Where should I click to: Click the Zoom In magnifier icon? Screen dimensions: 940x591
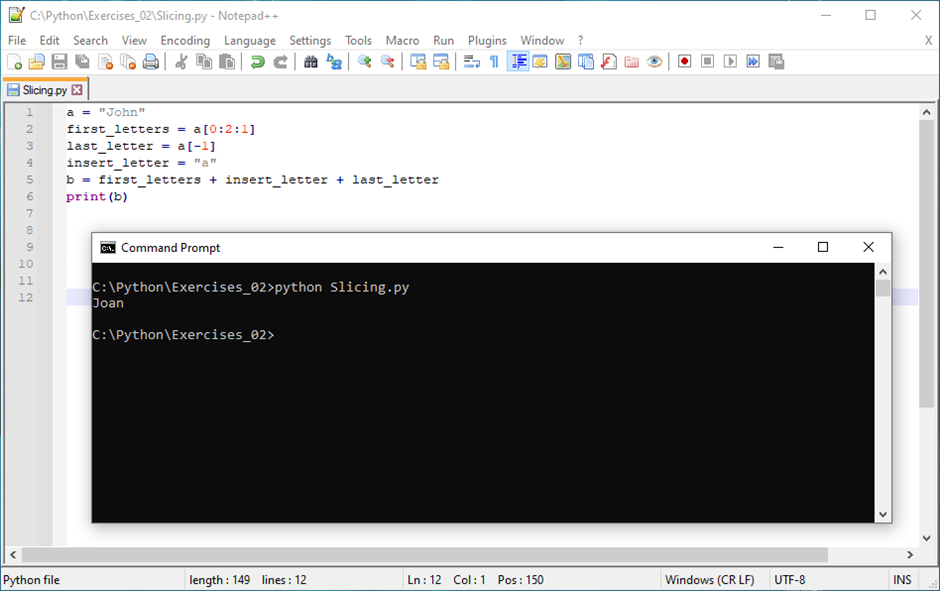364,62
